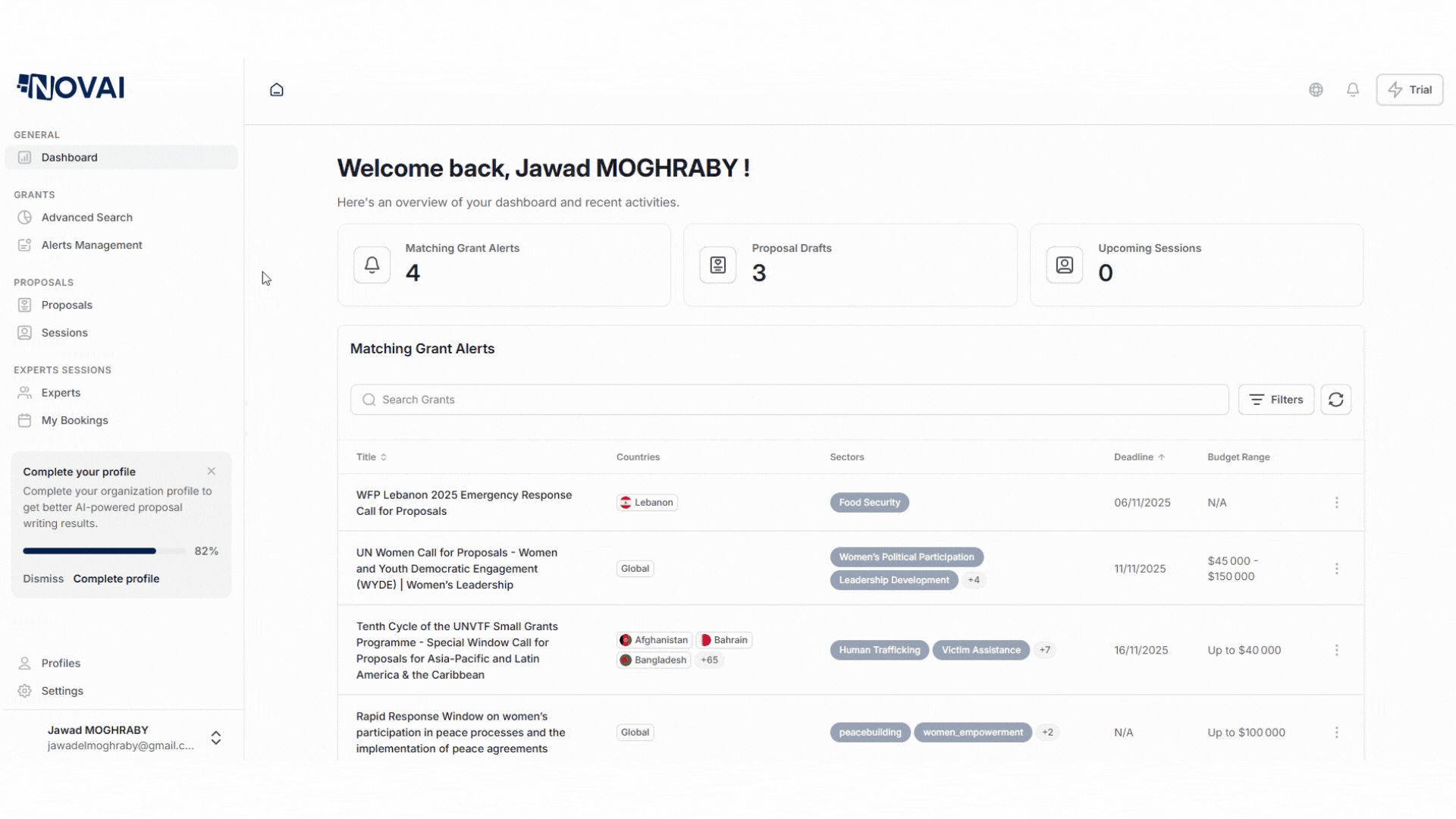Click the Profiles person icon
Viewport: 1456px width, 819px height.
[25, 664]
